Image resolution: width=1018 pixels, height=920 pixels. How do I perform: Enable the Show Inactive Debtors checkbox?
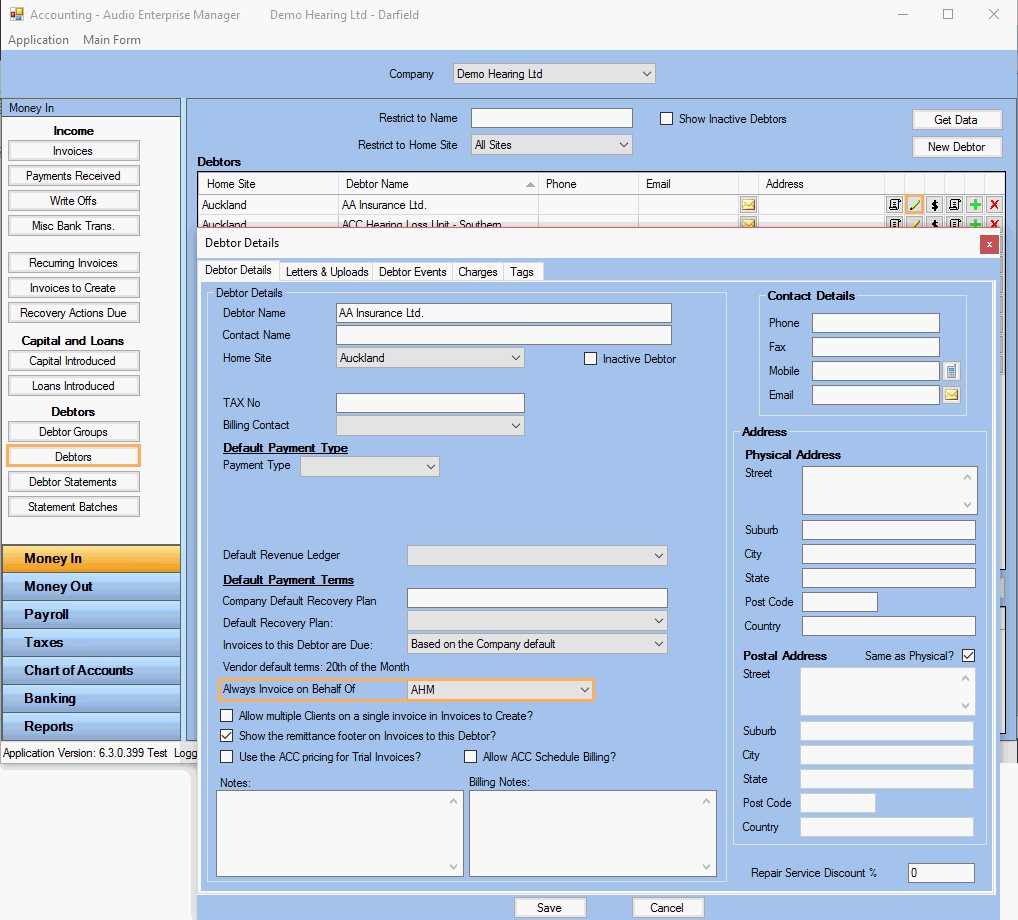point(667,119)
